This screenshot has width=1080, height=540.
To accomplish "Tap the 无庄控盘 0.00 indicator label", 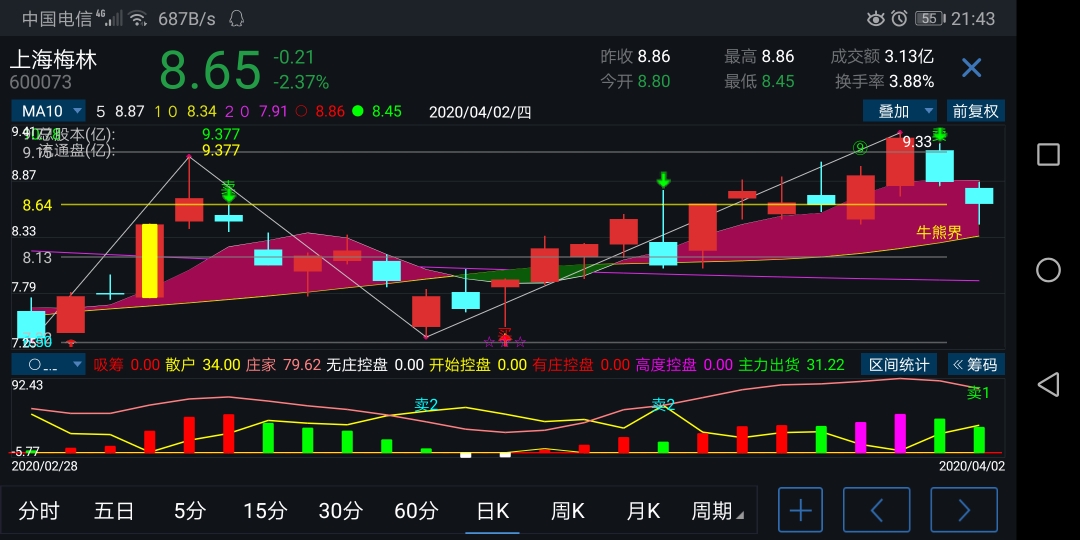I will click(375, 364).
